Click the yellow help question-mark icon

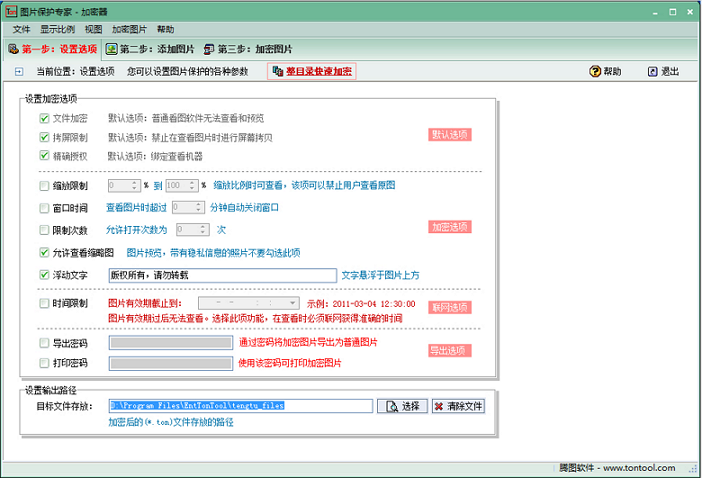[x=595, y=71]
